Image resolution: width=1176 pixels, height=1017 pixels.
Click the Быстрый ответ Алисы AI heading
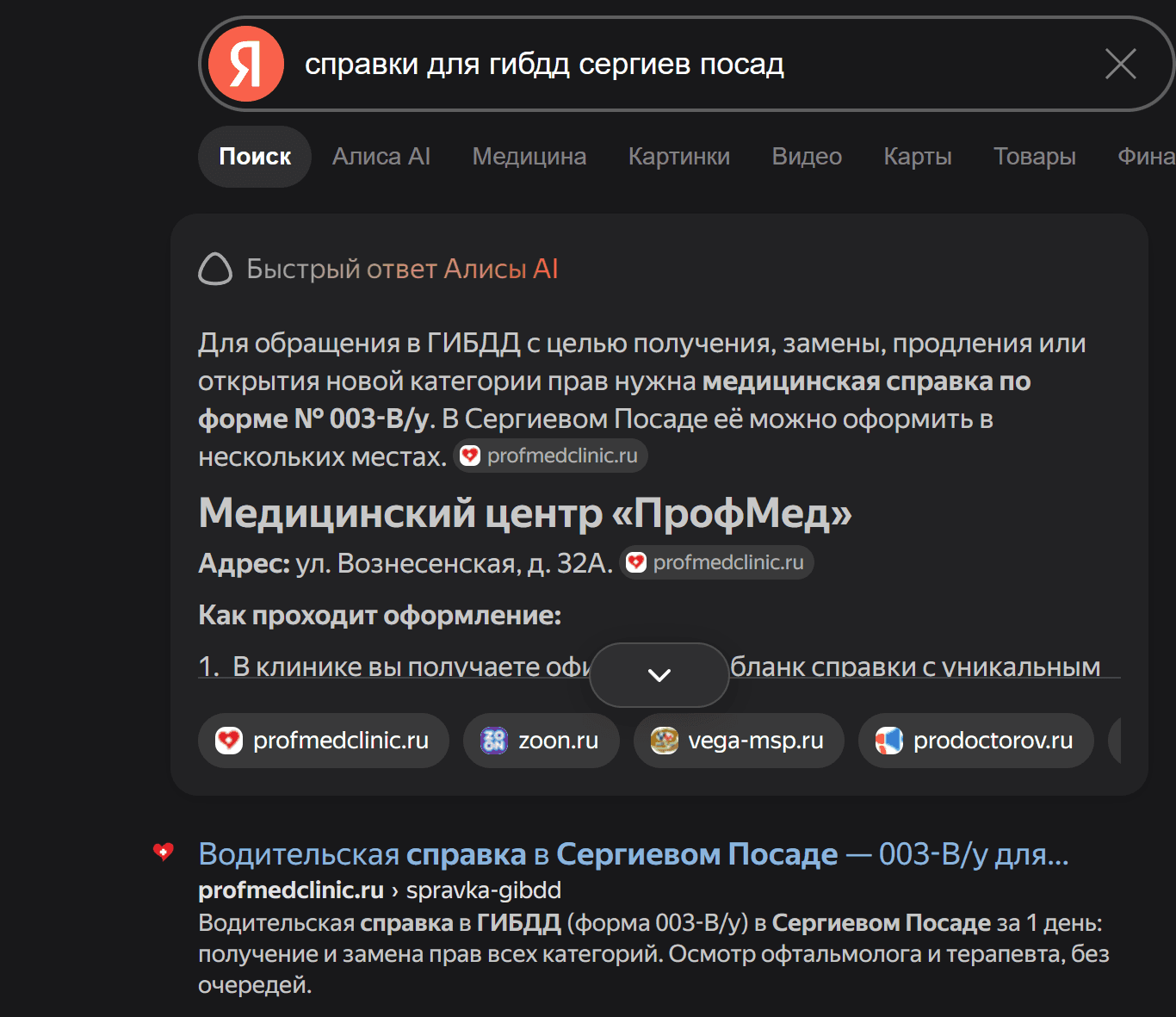coord(402,269)
